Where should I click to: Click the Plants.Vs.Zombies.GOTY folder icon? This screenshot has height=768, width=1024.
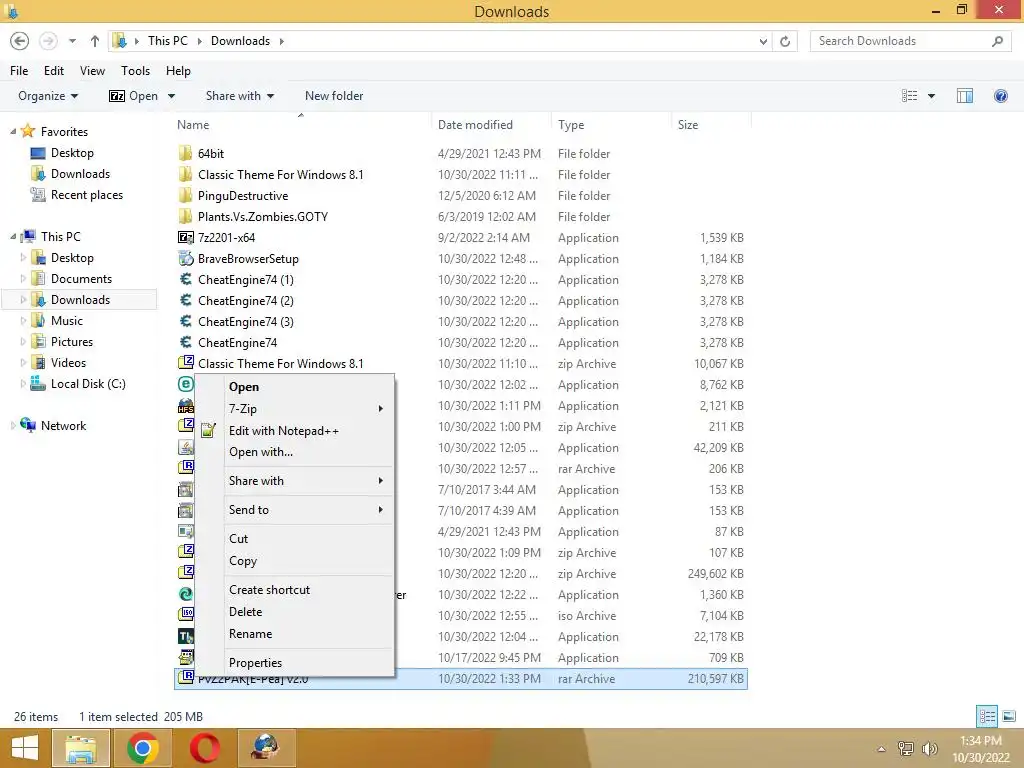[x=185, y=216]
